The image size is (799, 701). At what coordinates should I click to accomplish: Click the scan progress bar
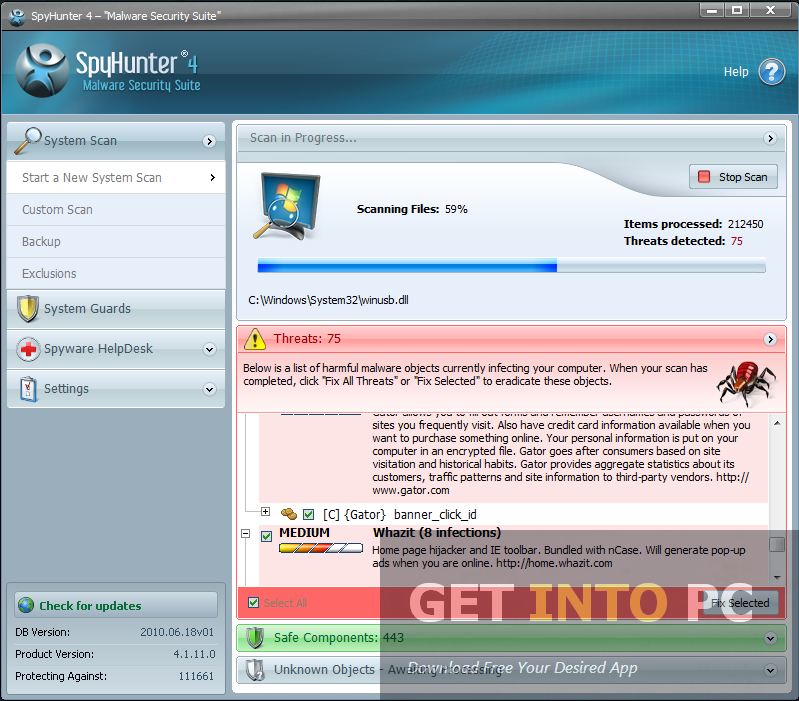[510, 266]
